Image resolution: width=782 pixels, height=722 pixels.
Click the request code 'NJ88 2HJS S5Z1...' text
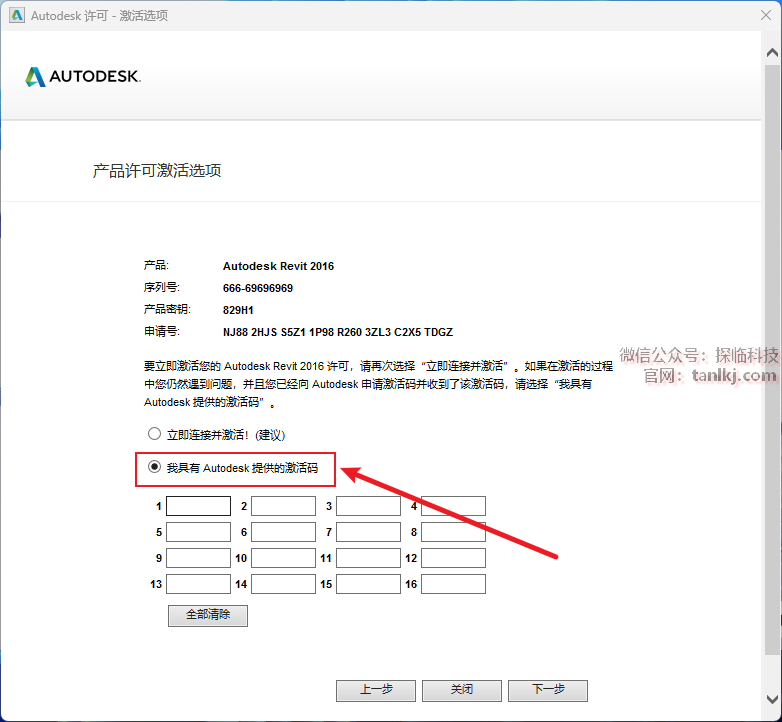tap(338, 332)
